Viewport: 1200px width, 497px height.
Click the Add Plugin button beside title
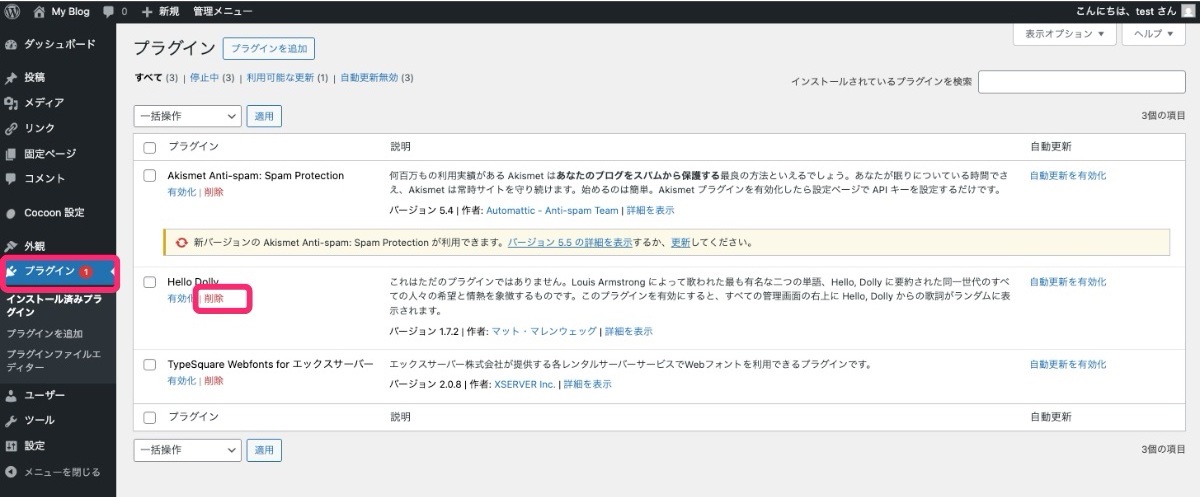269,48
